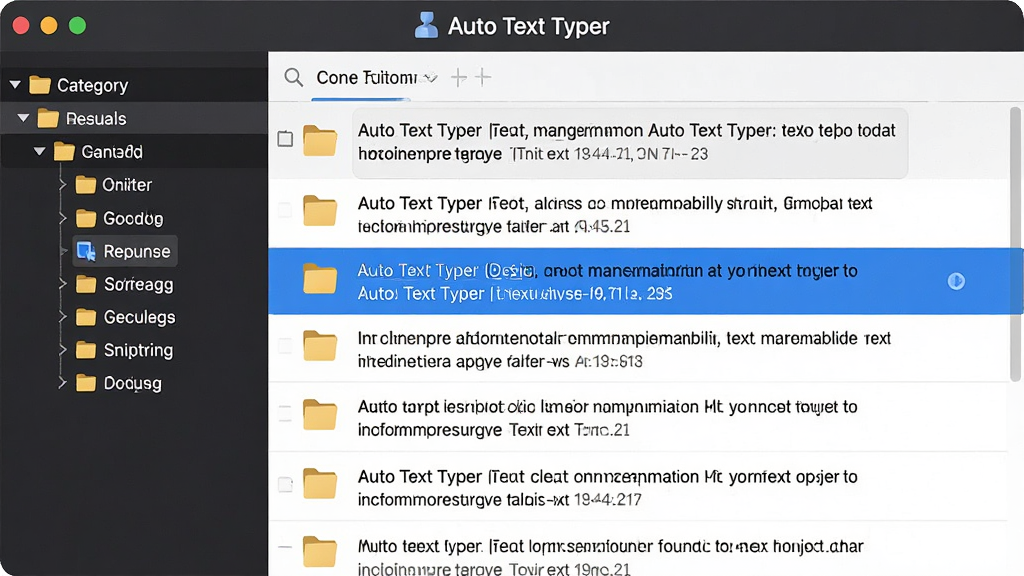Click folder icon of 'Grnobat text' row
Screen dimensions: 1024x576
[320, 210]
